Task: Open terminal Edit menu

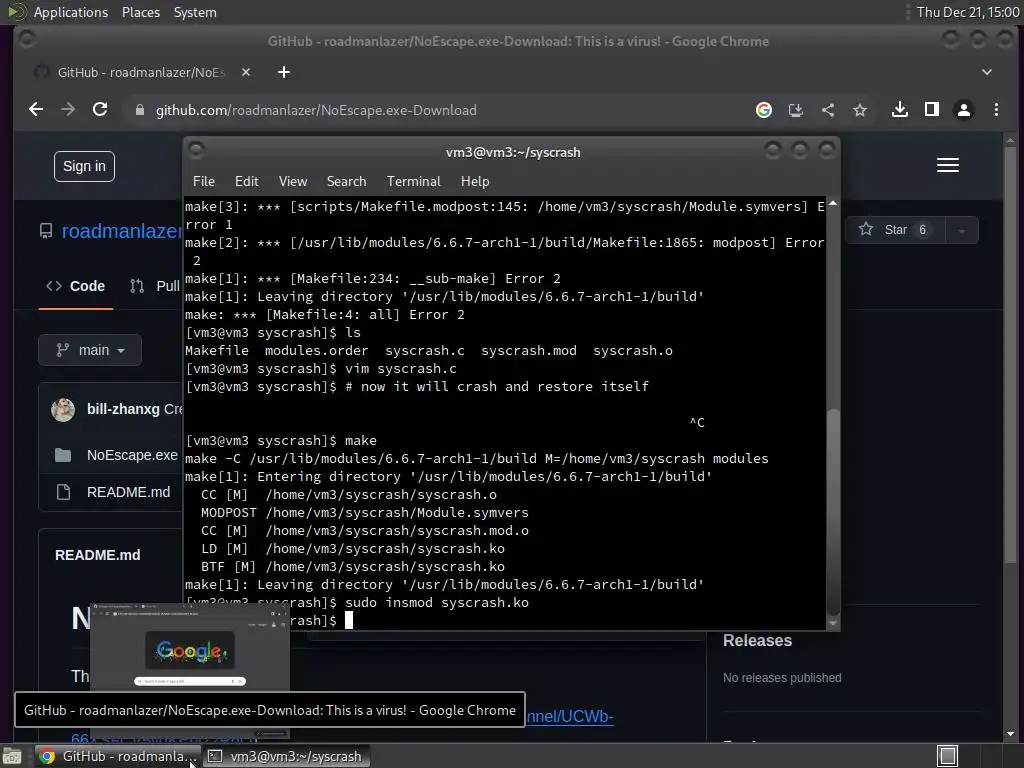Action: (x=247, y=181)
